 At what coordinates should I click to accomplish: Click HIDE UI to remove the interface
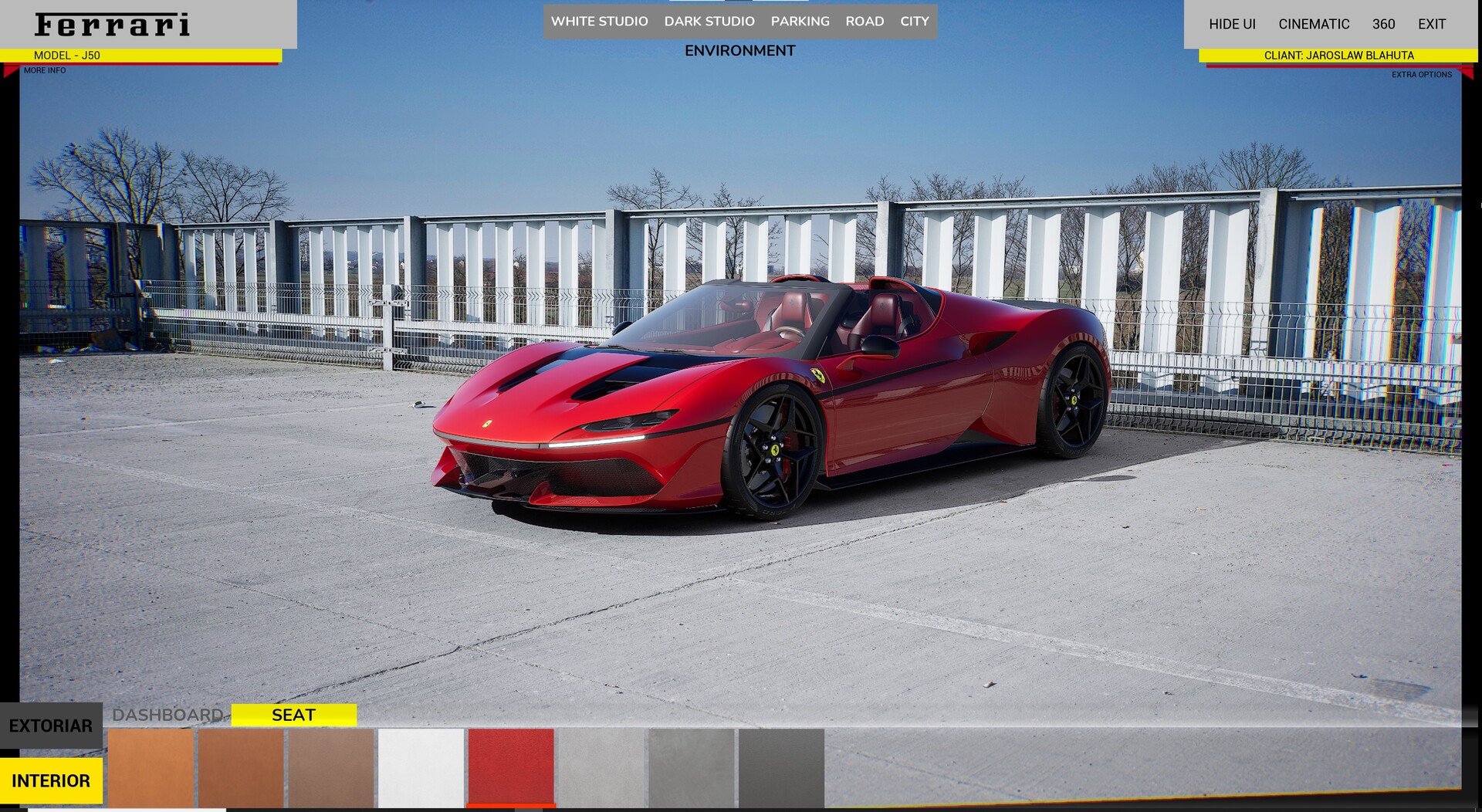point(1232,24)
